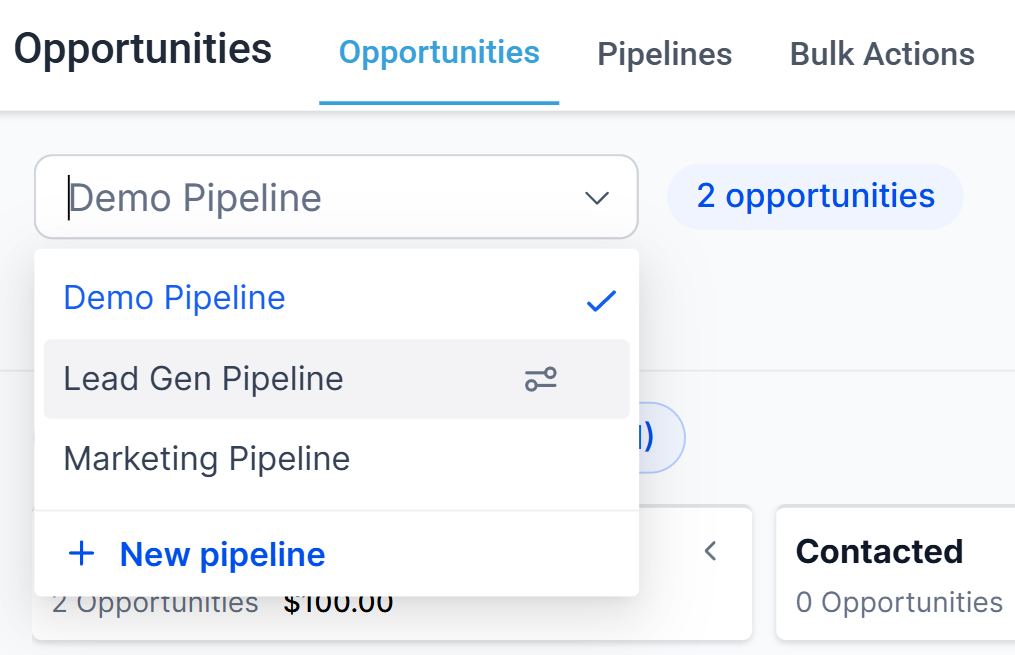Choose Lead Gen Pipeline option
Screen dimensions: 1015x655
[x=204, y=379]
